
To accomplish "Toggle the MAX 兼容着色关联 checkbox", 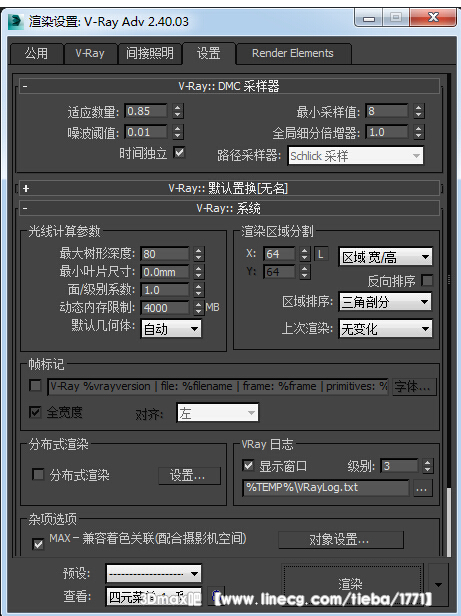I will (38, 544).
